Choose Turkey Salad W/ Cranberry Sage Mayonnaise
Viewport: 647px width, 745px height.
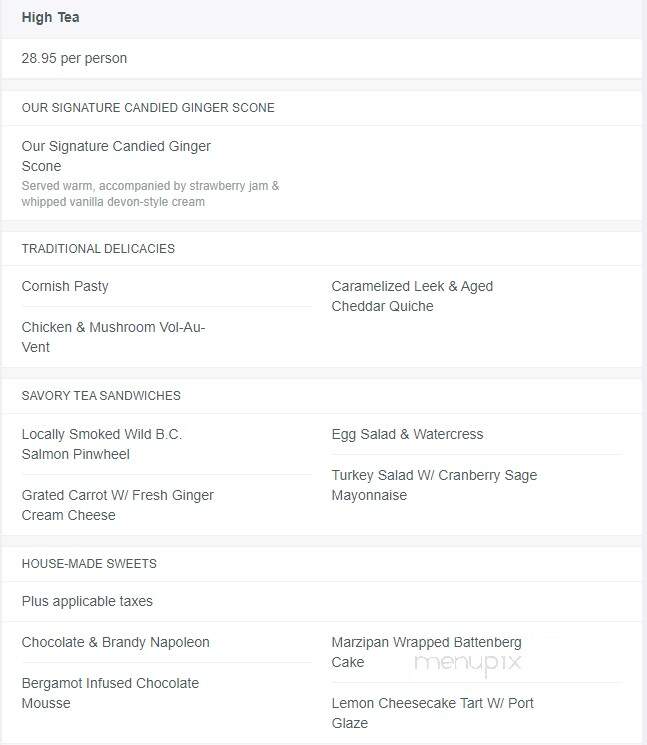click(434, 485)
